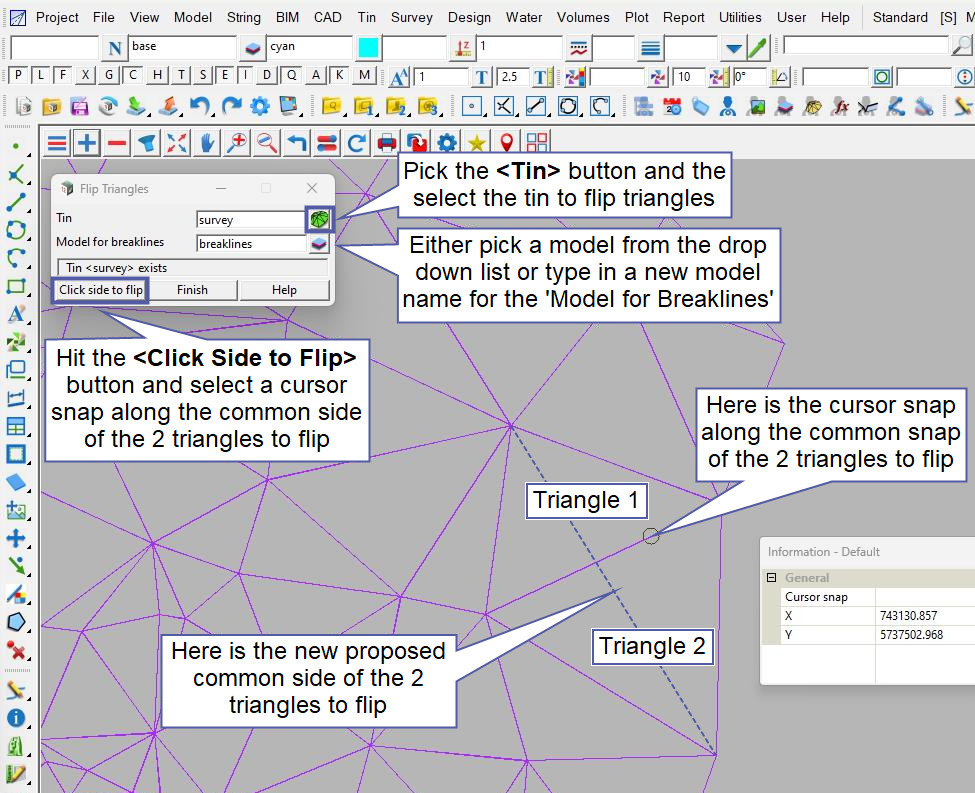Click the 'Click side to flip' button
The image size is (975, 793).
coord(101,290)
